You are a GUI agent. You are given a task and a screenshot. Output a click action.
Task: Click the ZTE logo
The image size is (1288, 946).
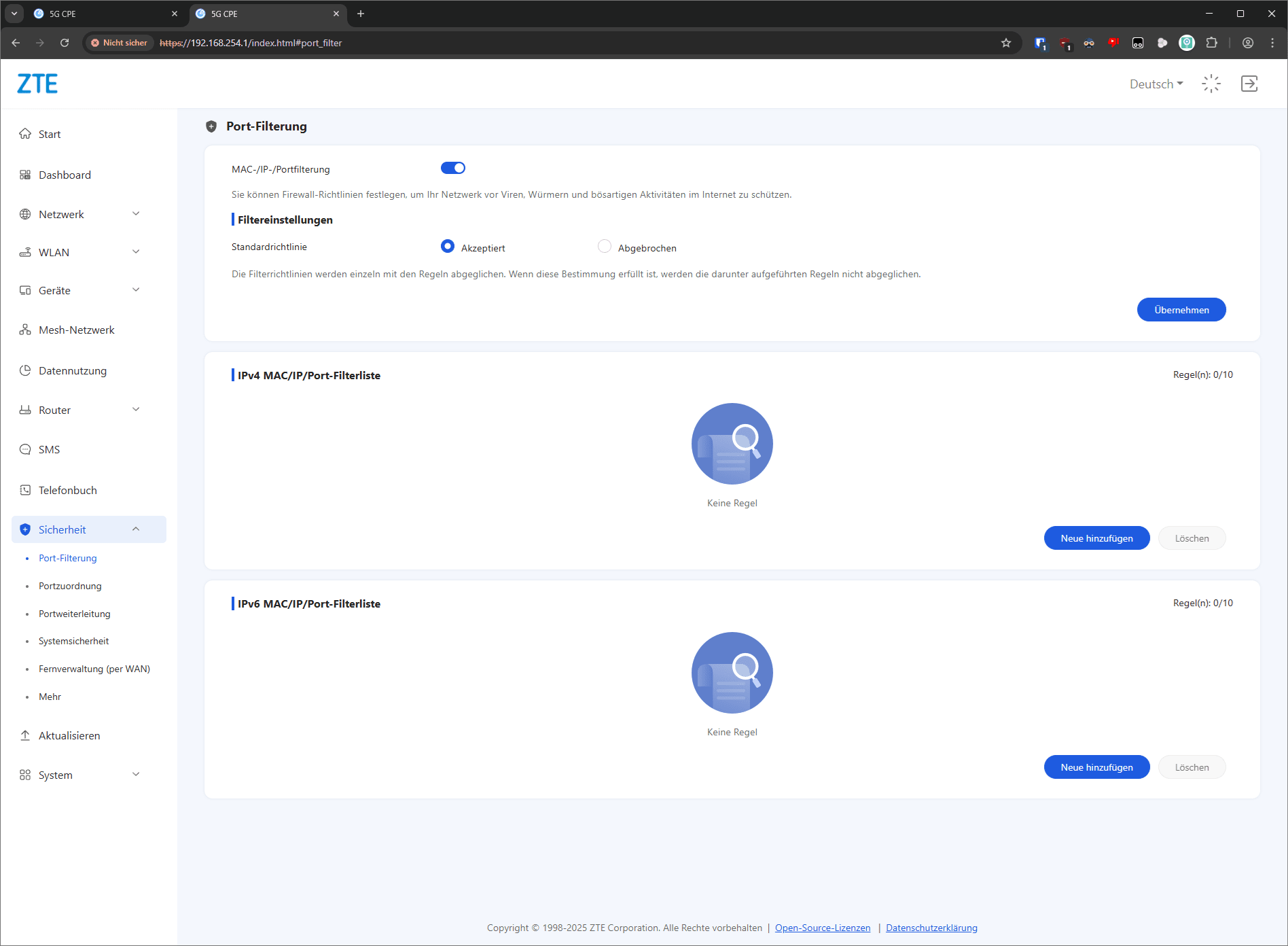tap(37, 84)
